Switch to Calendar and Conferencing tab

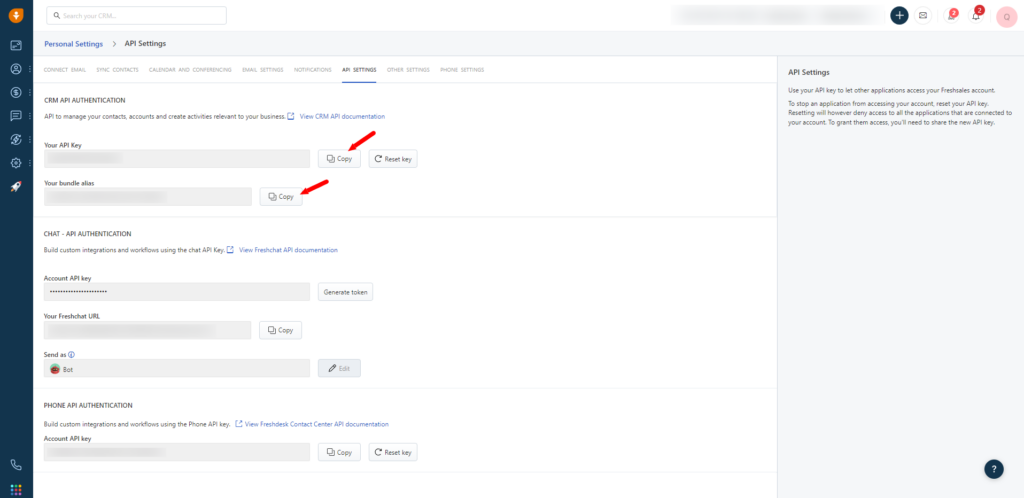(190, 70)
